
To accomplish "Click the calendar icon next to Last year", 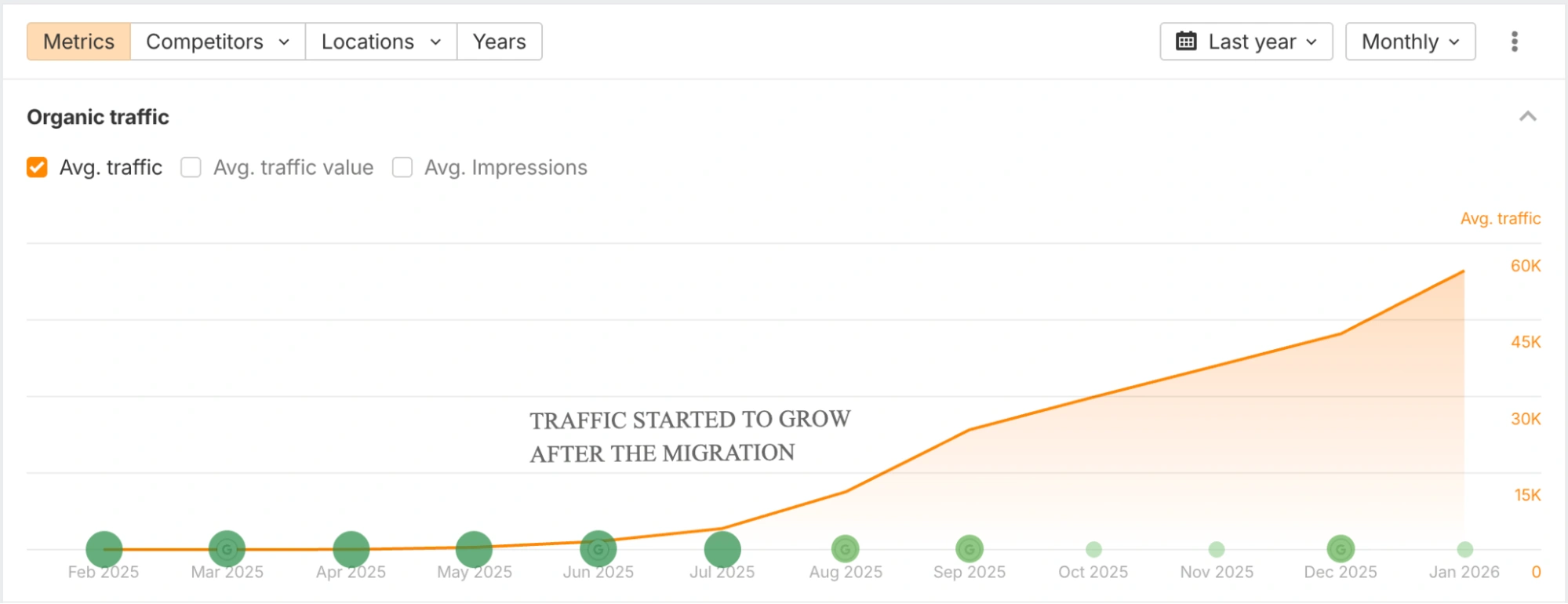I will pyautogui.click(x=1187, y=42).
